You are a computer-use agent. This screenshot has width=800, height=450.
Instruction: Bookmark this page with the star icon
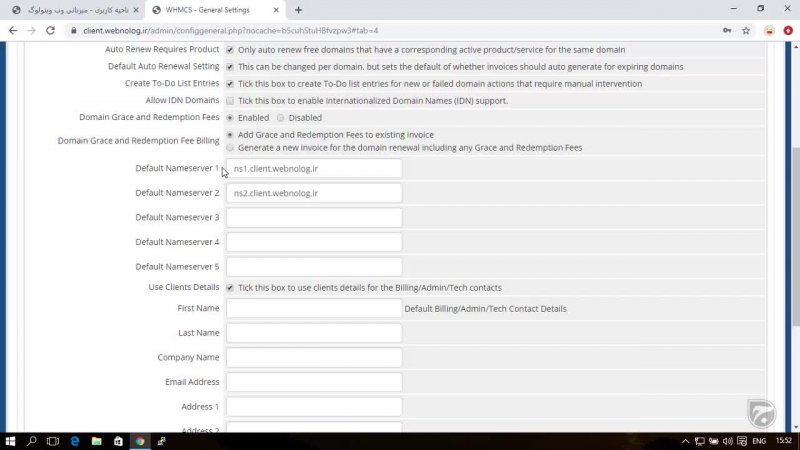[746, 30]
